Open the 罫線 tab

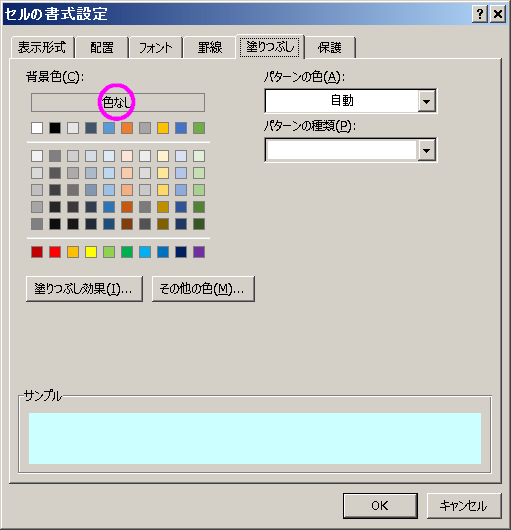(210, 47)
